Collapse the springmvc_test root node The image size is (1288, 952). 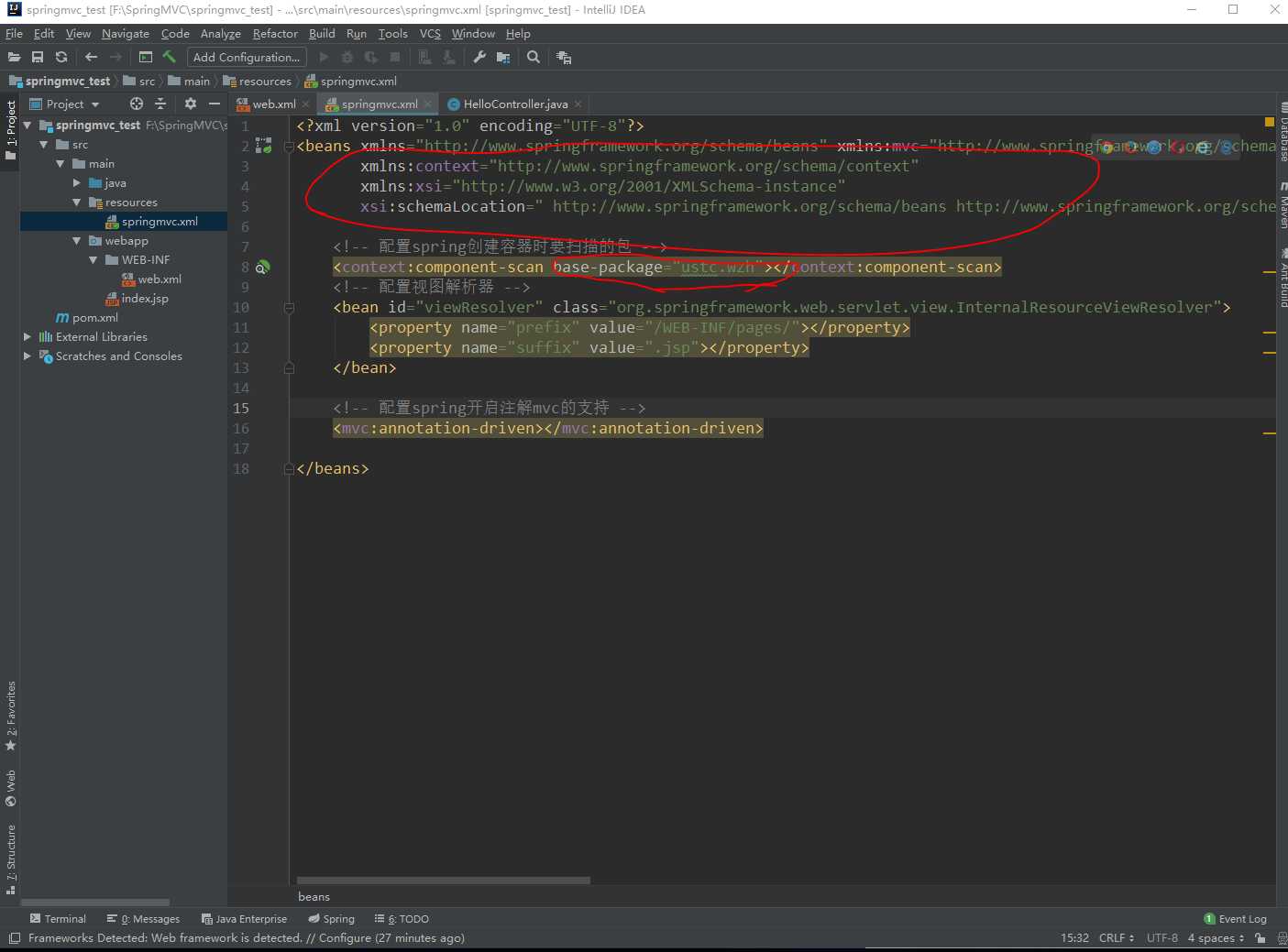[28, 125]
